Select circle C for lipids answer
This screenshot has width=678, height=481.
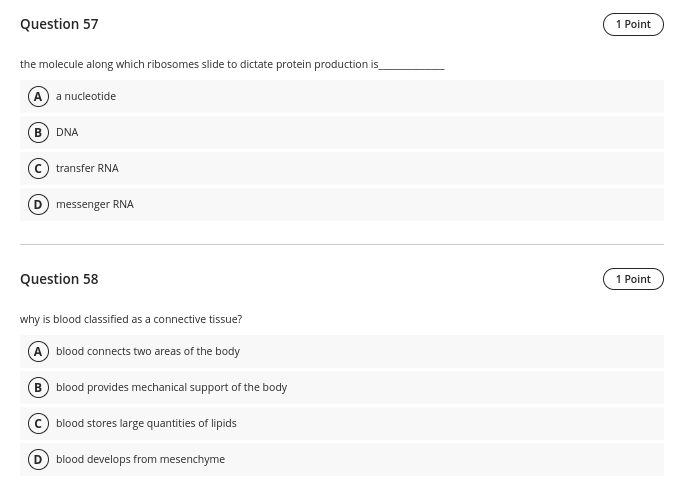(x=38, y=424)
